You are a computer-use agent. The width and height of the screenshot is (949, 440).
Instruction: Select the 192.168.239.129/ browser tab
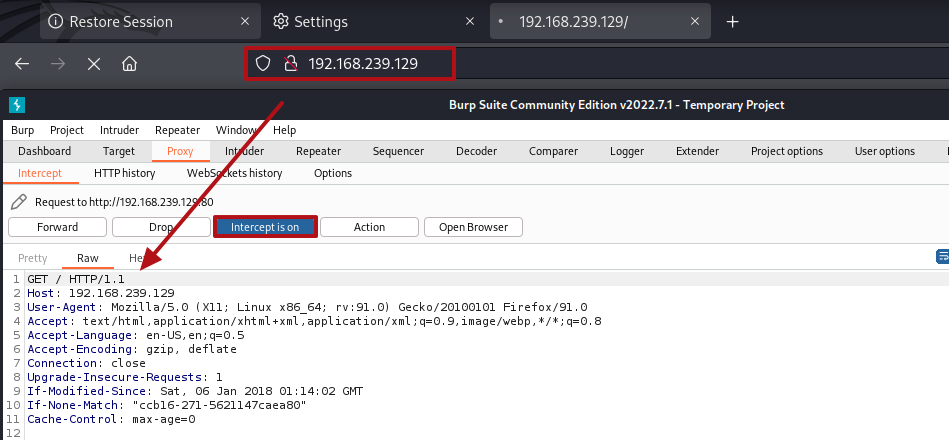pos(600,21)
